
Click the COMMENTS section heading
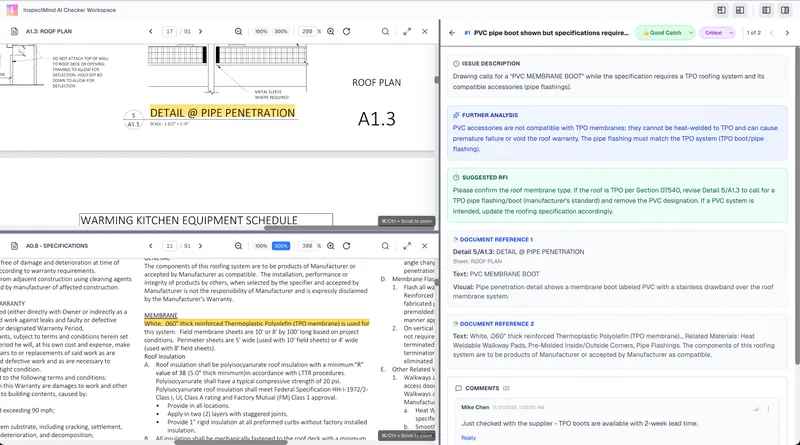[482, 388]
